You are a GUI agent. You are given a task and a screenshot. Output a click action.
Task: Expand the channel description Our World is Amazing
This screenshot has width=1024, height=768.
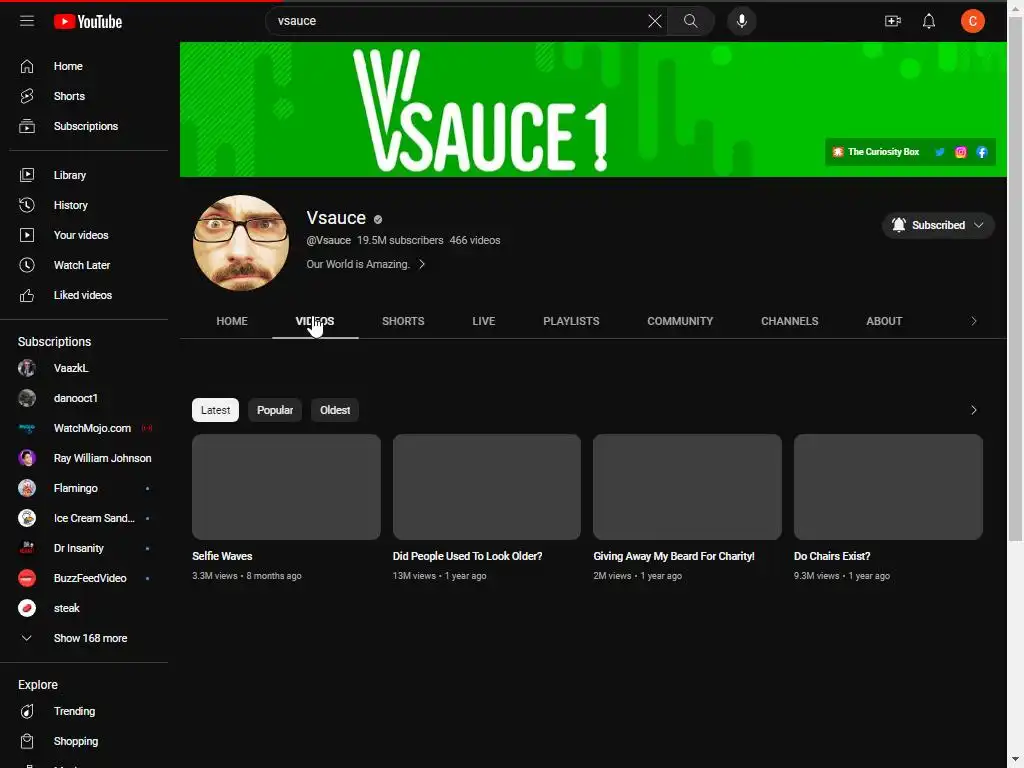click(366, 264)
